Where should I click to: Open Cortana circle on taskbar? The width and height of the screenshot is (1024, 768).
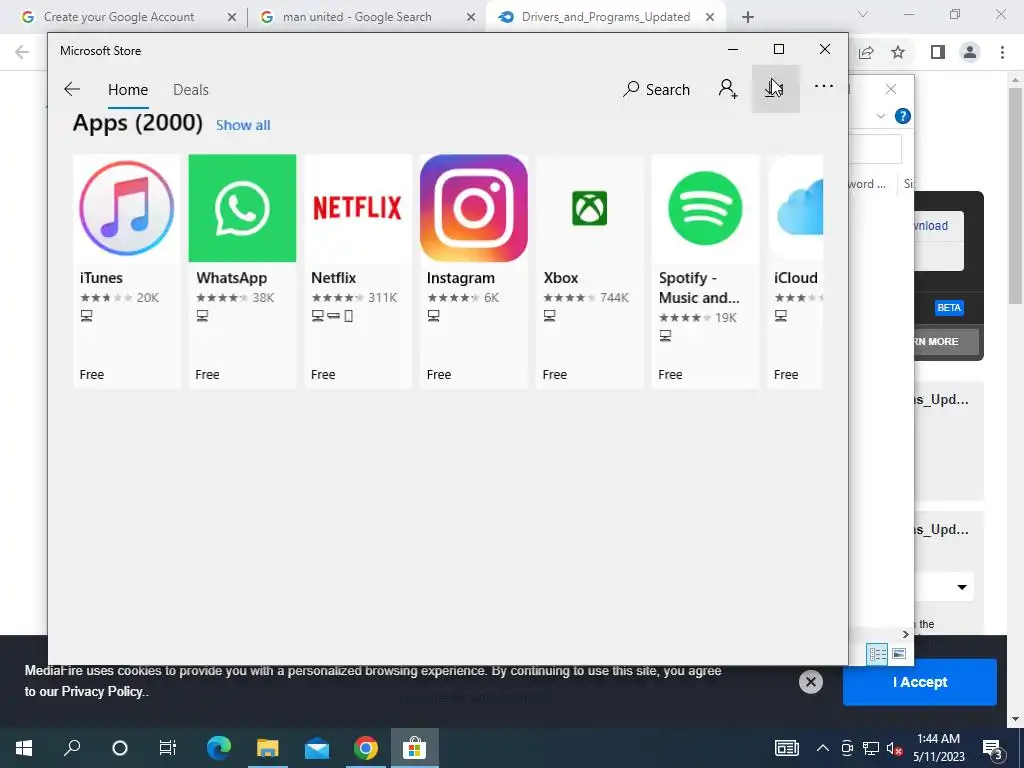(x=120, y=748)
